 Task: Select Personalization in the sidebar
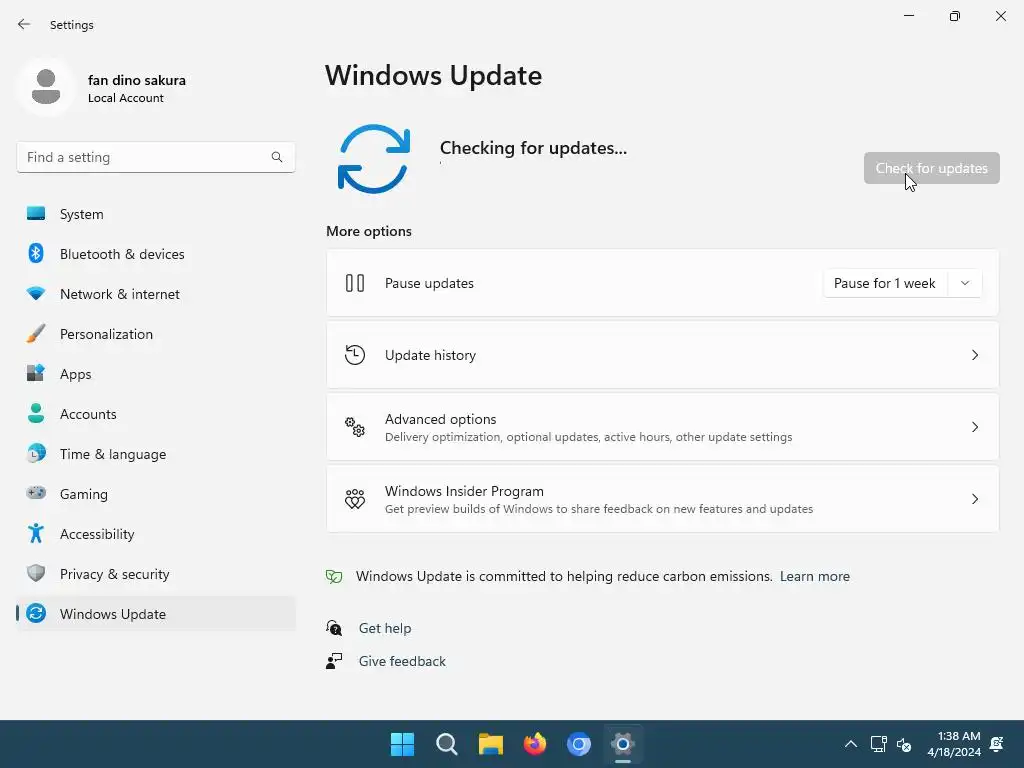pyautogui.click(x=156, y=334)
